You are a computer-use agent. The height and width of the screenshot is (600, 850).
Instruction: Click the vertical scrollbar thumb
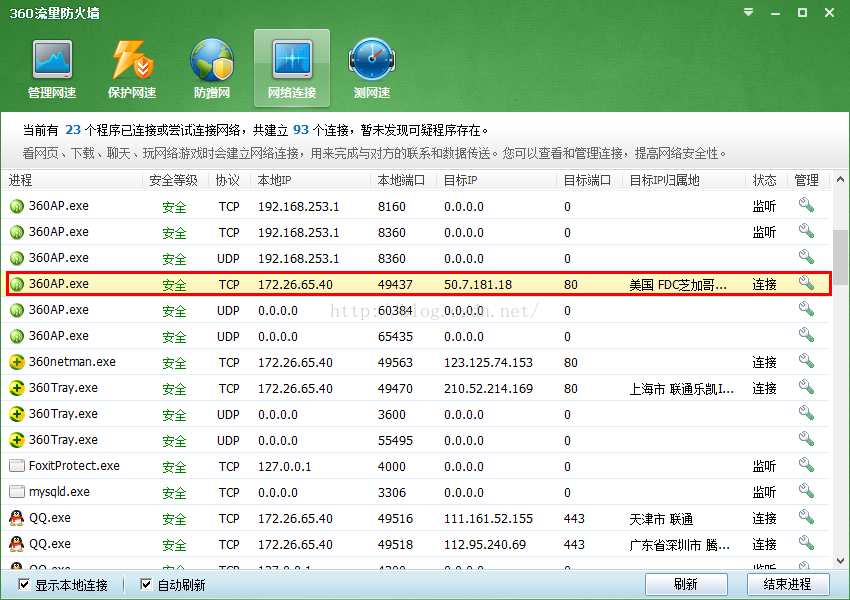(841, 257)
